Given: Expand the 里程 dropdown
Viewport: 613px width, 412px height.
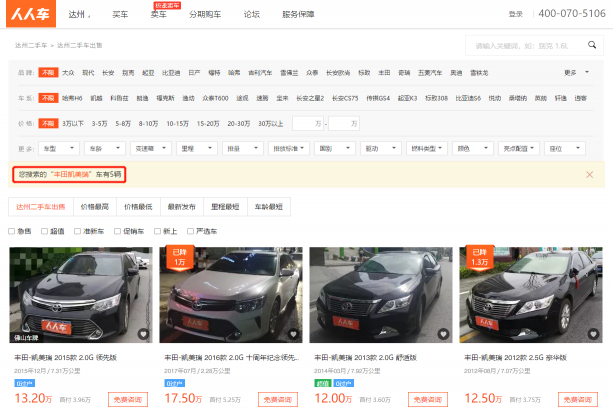Looking at the screenshot, I should point(197,149).
